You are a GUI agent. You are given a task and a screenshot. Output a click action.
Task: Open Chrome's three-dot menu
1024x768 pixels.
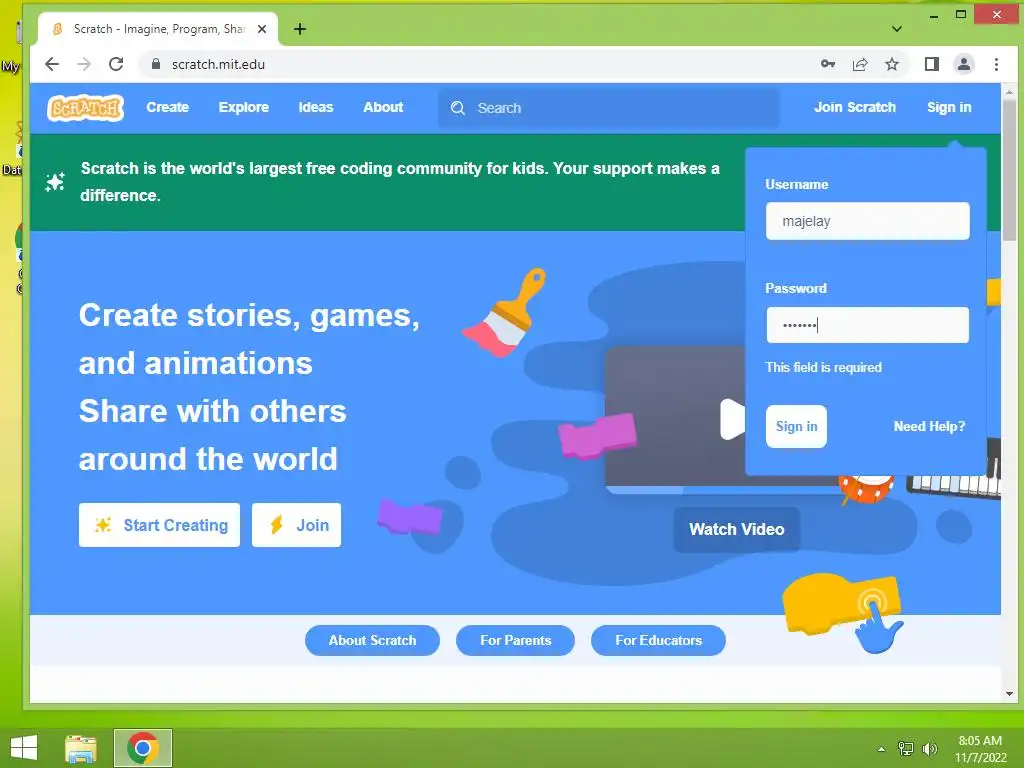(996, 64)
